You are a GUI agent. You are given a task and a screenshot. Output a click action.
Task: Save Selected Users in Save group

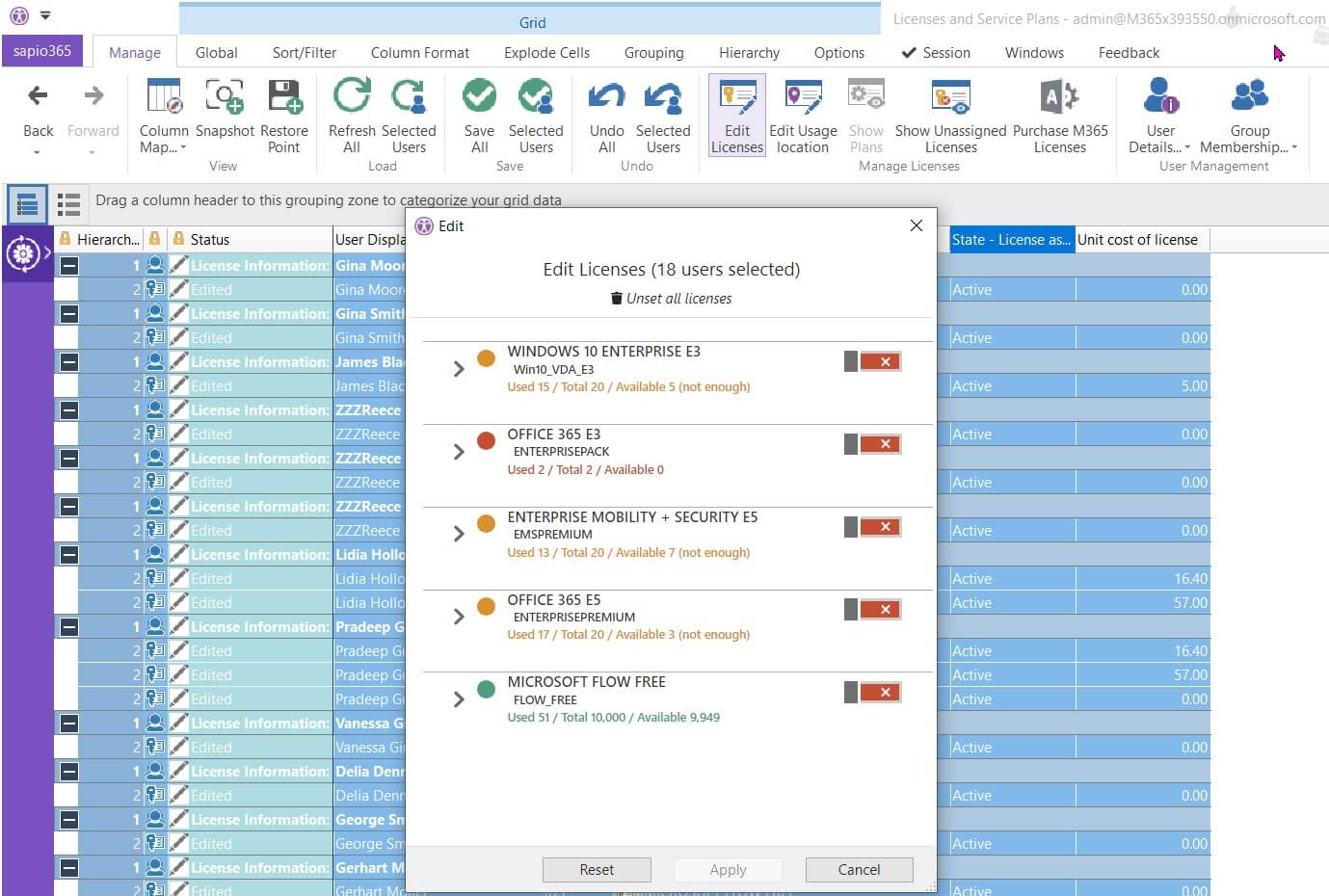coord(536,117)
